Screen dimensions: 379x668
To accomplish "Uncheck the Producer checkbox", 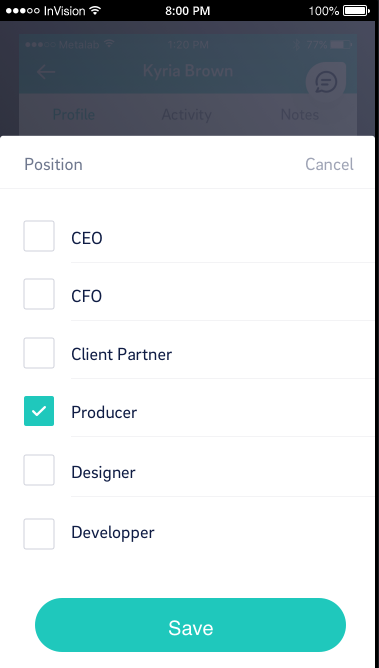I will [39, 411].
